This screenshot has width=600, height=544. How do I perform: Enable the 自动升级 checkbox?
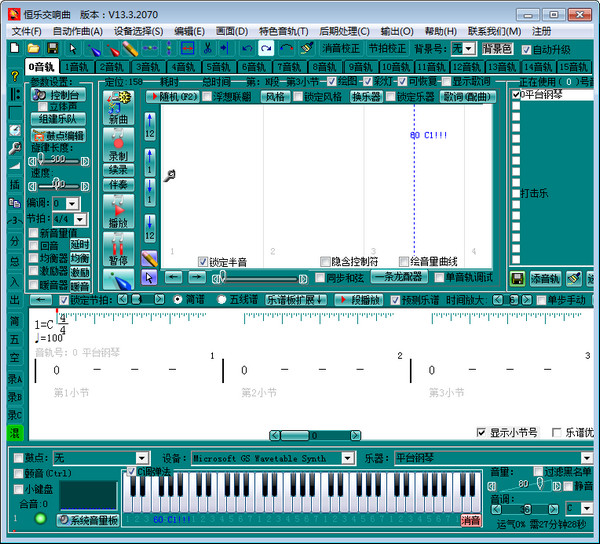point(527,48)
